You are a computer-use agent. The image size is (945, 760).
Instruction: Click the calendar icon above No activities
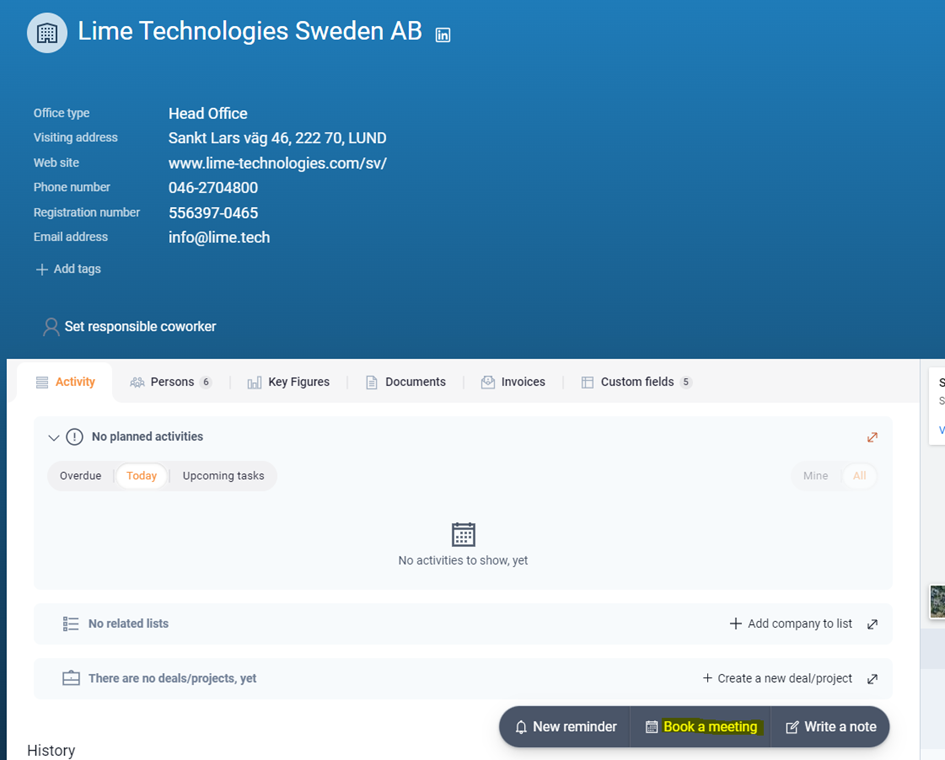[x=463, y=534]
